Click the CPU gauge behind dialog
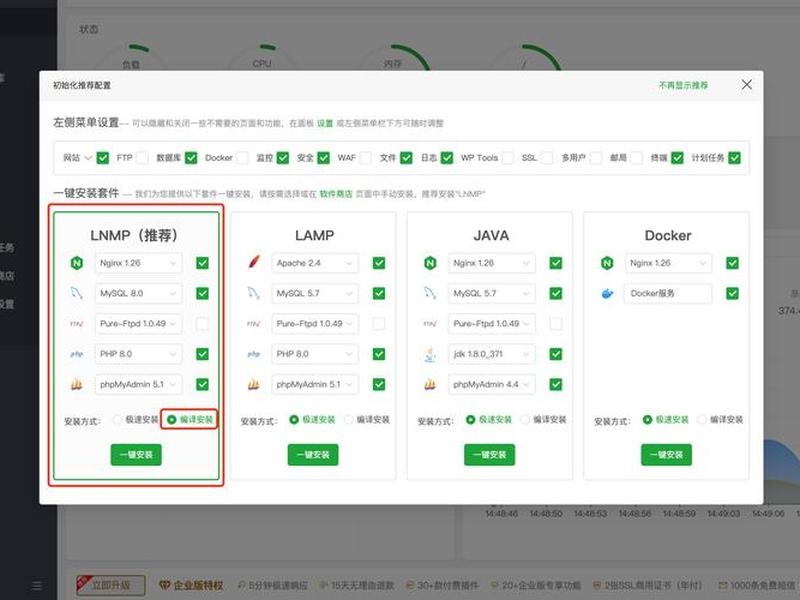 [x=262, y=57]
